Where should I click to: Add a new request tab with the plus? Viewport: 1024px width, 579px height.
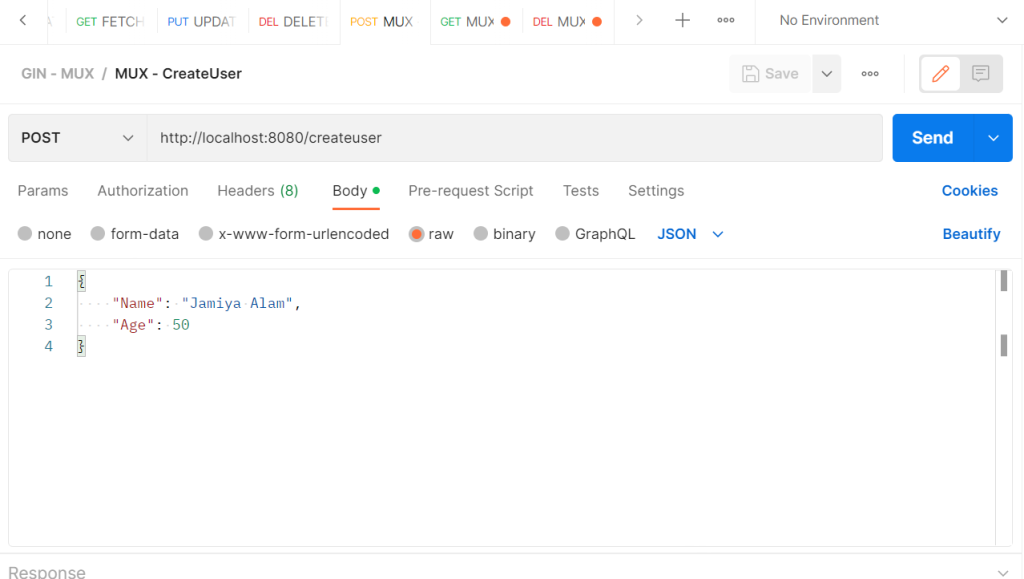[682, 20]
